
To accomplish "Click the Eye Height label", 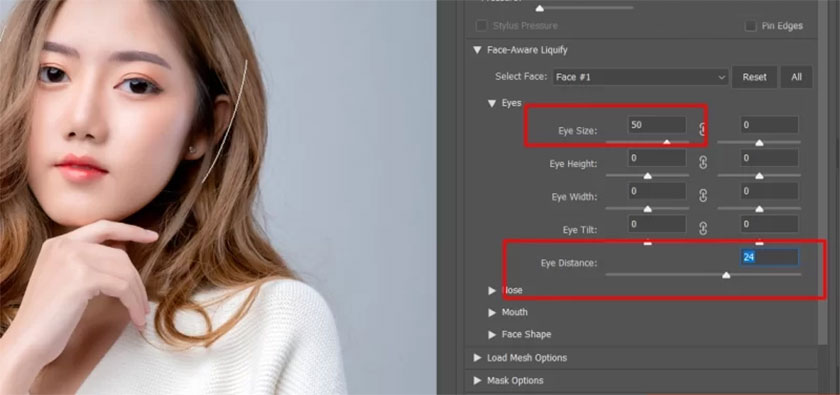I will click(x=573, y=163).
